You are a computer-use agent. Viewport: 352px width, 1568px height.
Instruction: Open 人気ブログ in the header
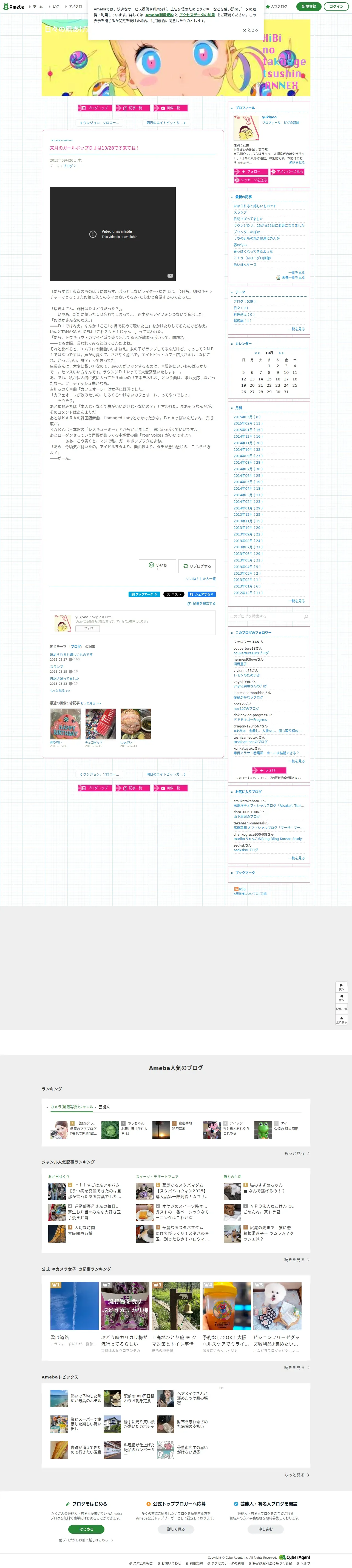point(277,7)
